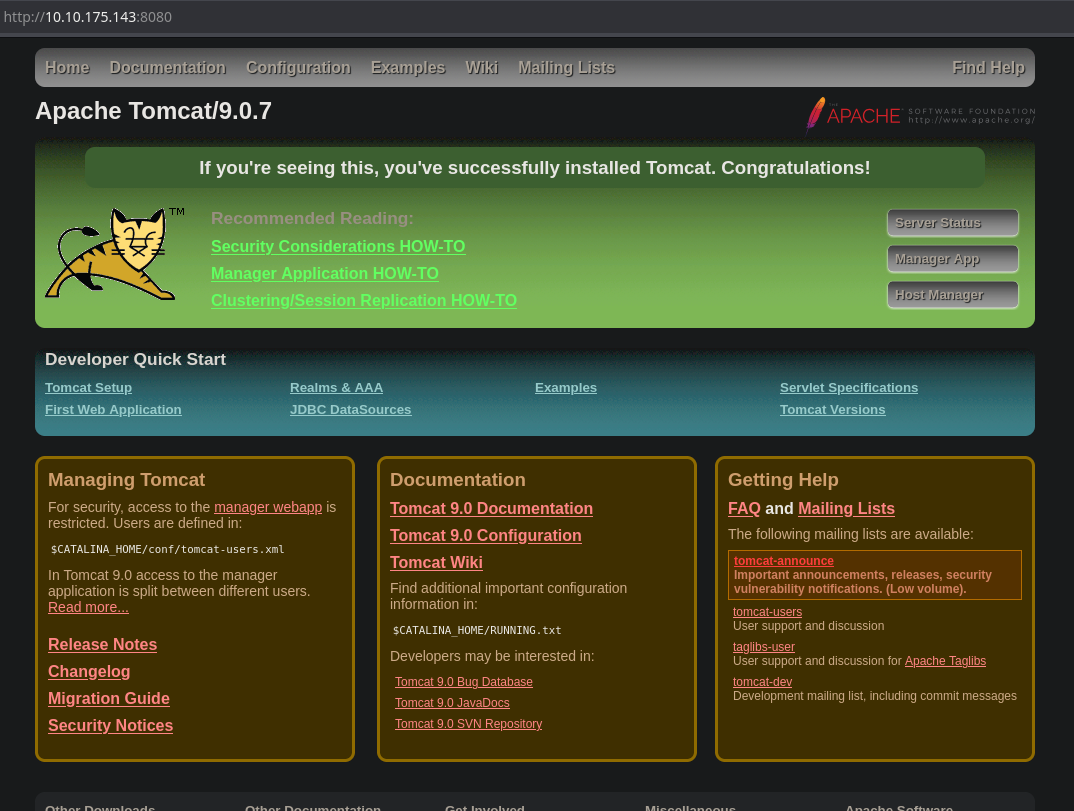Open the Examples navigation item
This screenshot has width=1074, height=811.
point(408,68)
